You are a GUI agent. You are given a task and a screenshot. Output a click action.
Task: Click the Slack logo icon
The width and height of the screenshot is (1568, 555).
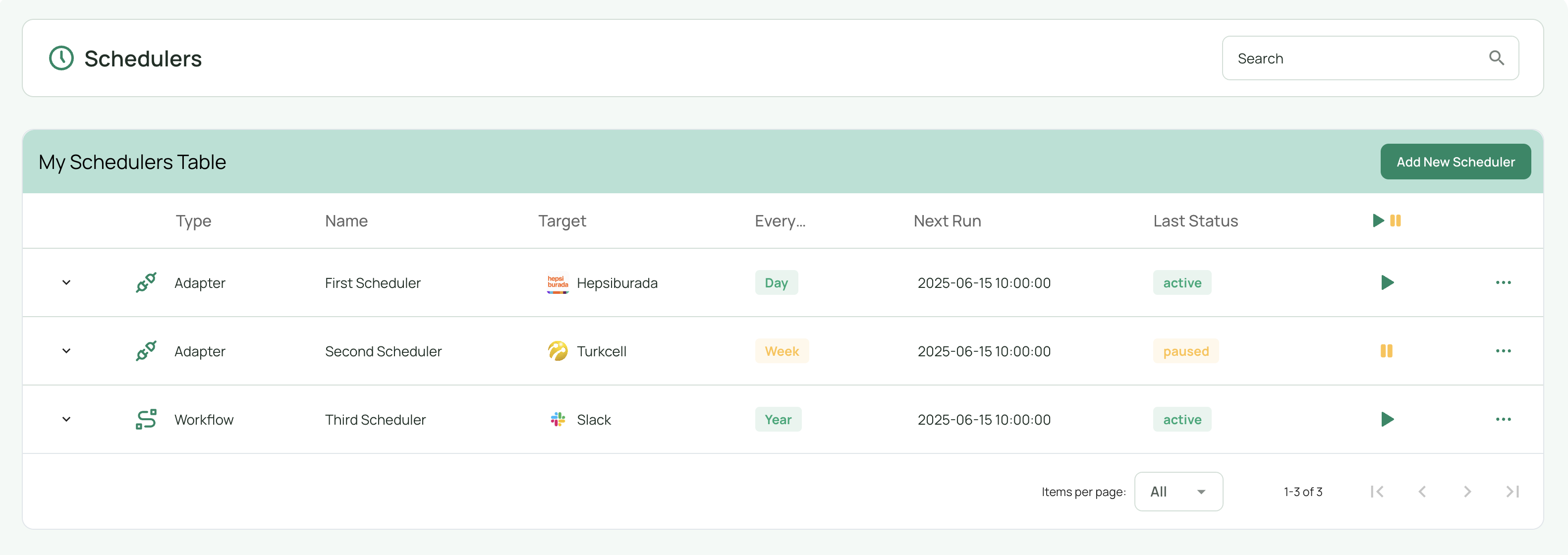(x=557, y=419)
